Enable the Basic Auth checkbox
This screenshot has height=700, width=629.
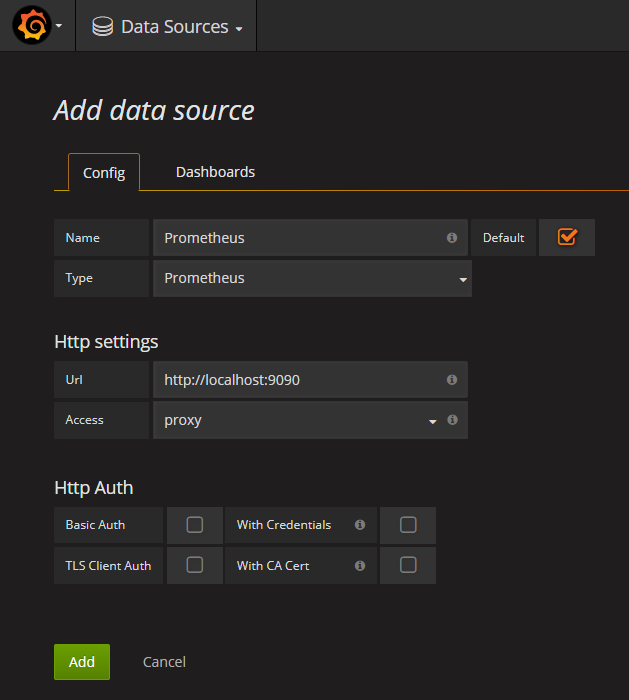(195, 525)
